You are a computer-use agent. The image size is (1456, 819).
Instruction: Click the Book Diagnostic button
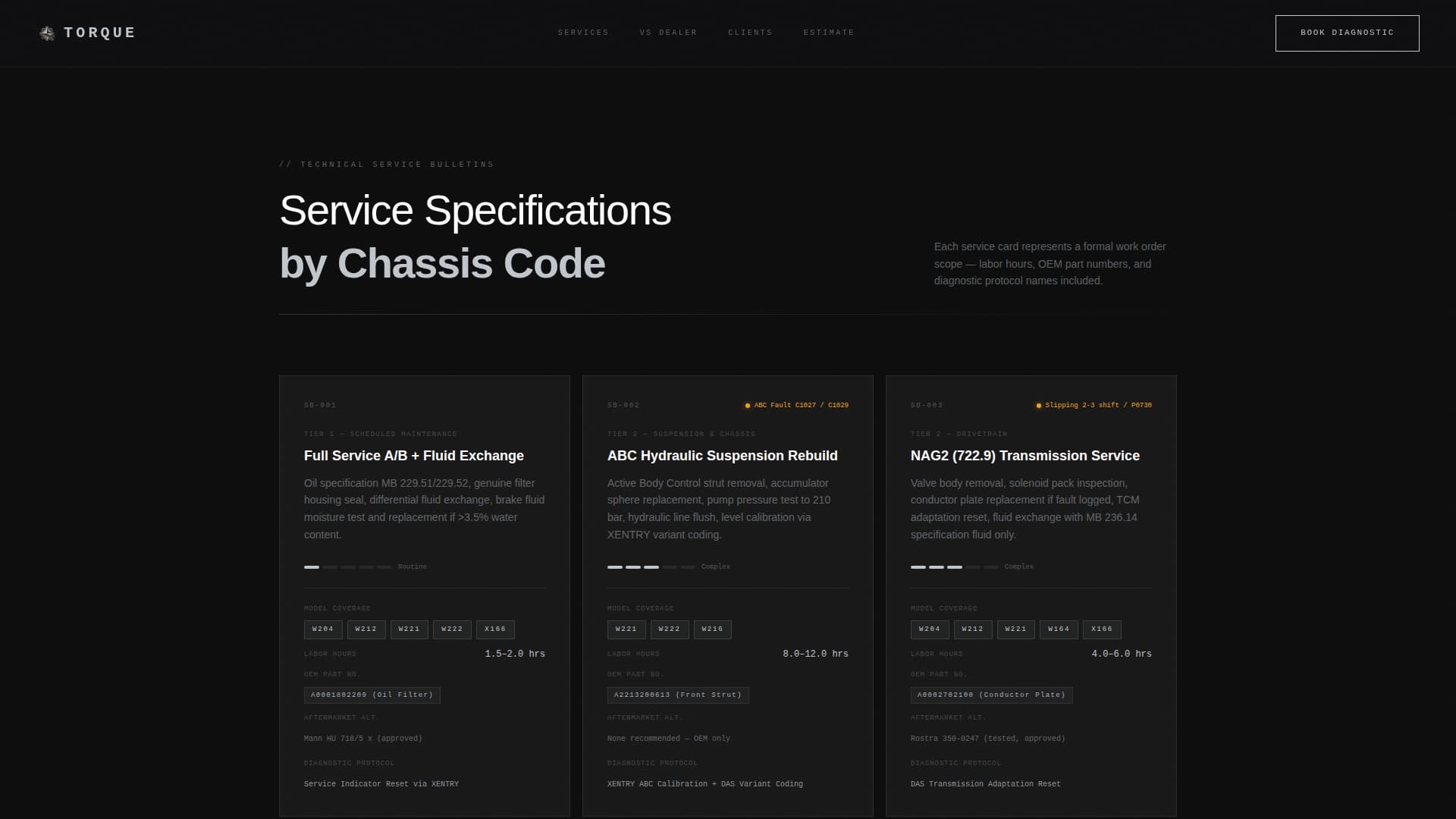[x=1347, y=33]
